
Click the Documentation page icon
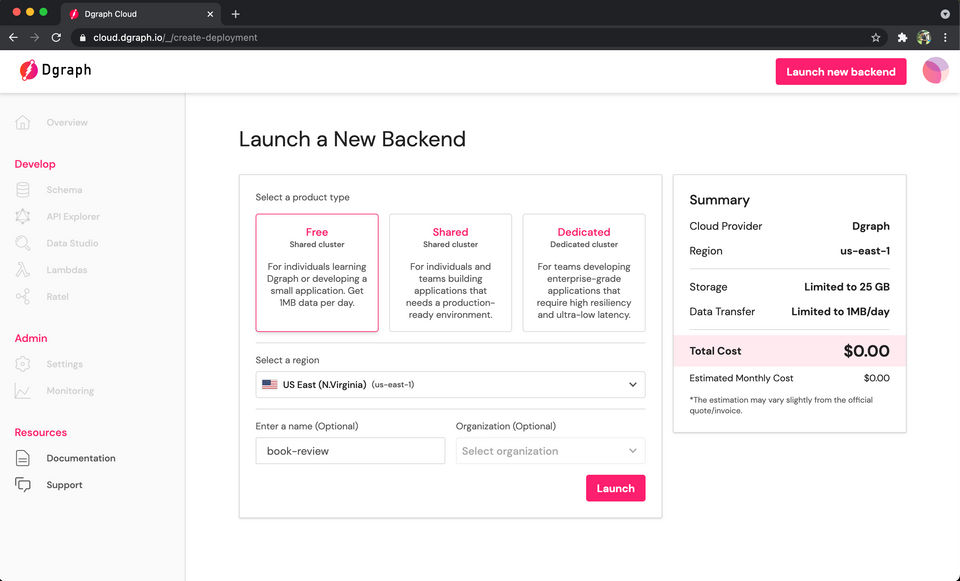tap(23, 458)
